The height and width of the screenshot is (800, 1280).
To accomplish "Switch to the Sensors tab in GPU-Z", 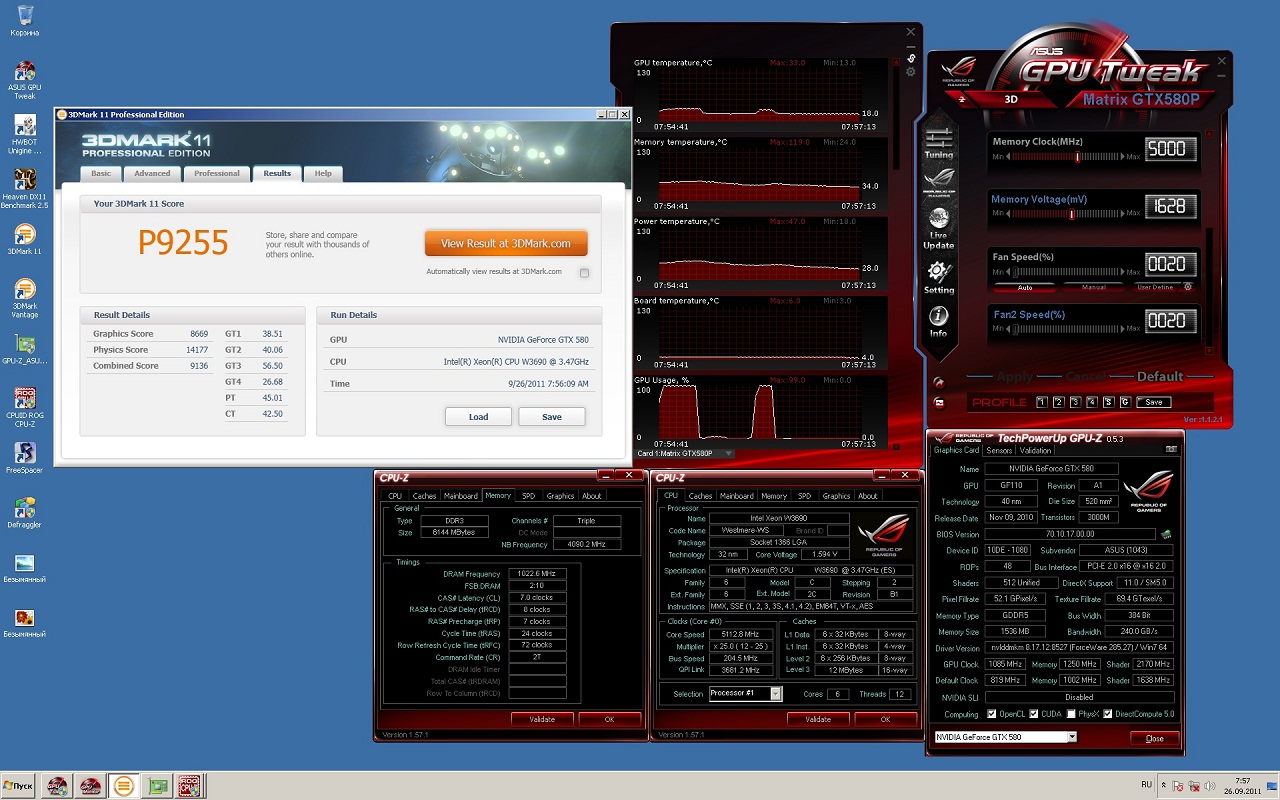I will click(x=999, y=450).
